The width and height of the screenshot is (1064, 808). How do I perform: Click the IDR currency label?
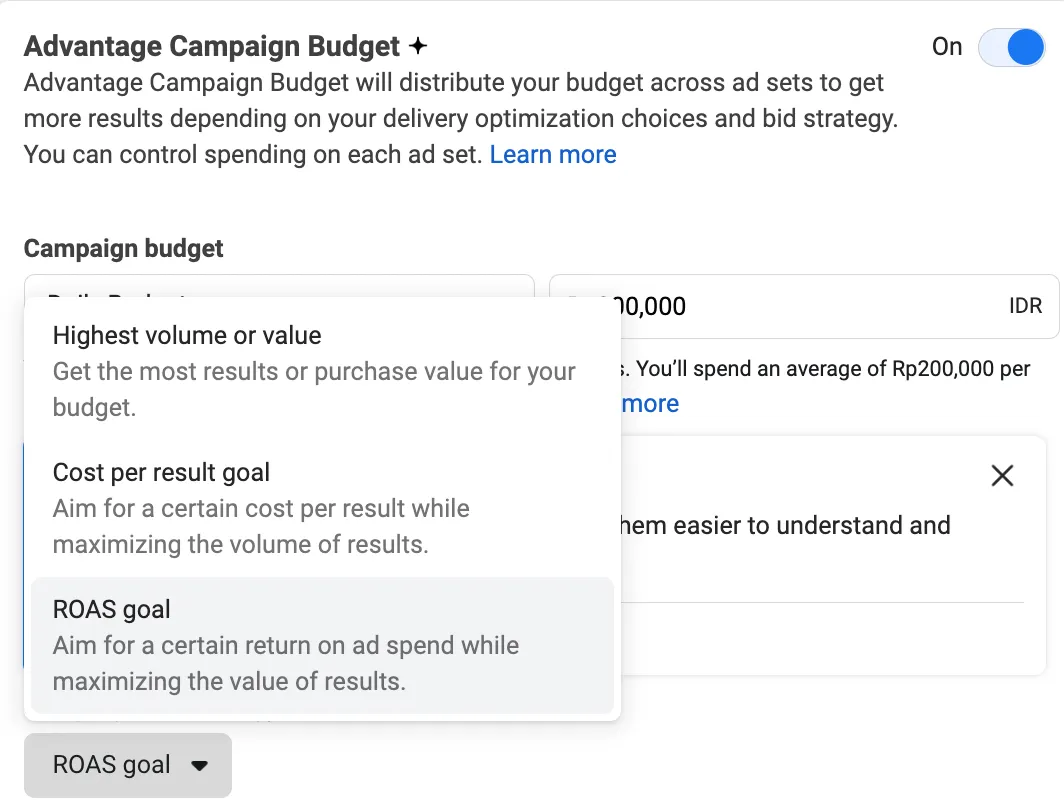[1025, 306]
